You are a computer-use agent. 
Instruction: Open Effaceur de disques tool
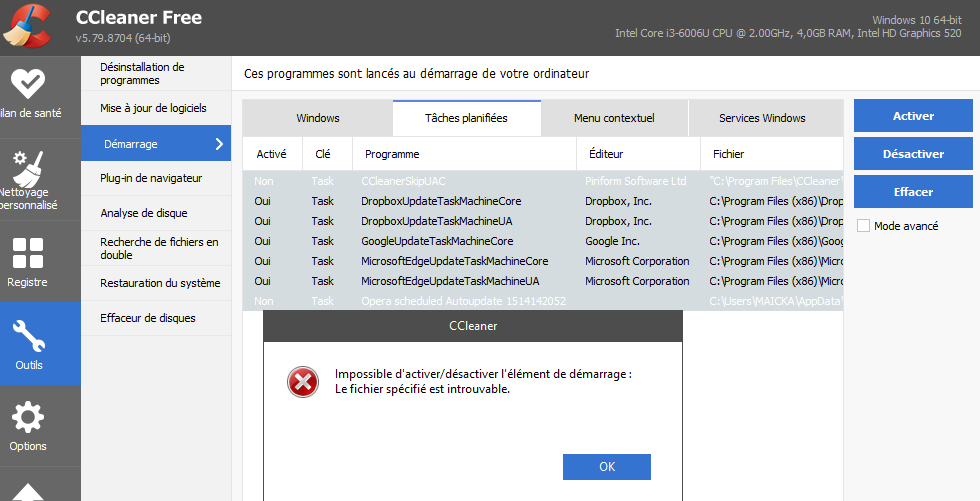pyautogui.click(x=156, y=318)
